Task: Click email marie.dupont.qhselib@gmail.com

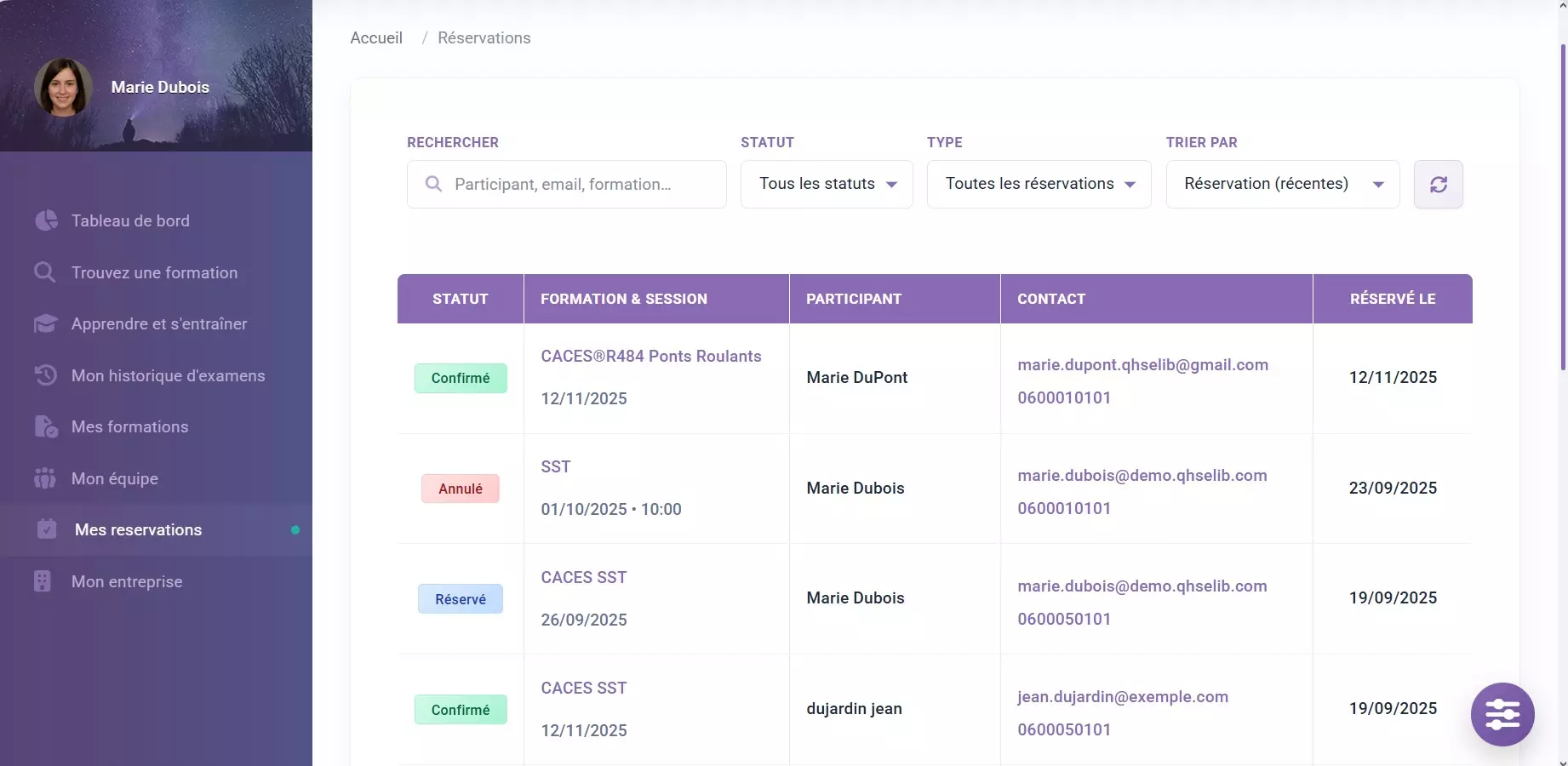Action: 1142,364
